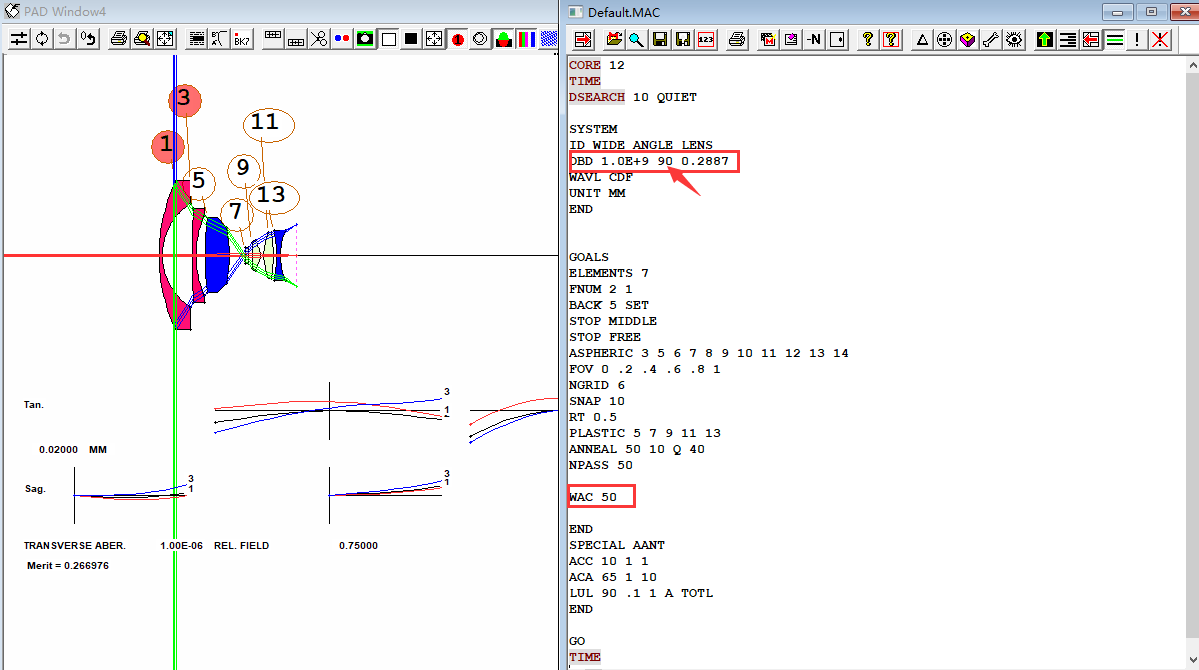This screenshot has width=1199, height=670.
Task: Place the cursor on the "WAC 50" line
Action: point(600,497)
